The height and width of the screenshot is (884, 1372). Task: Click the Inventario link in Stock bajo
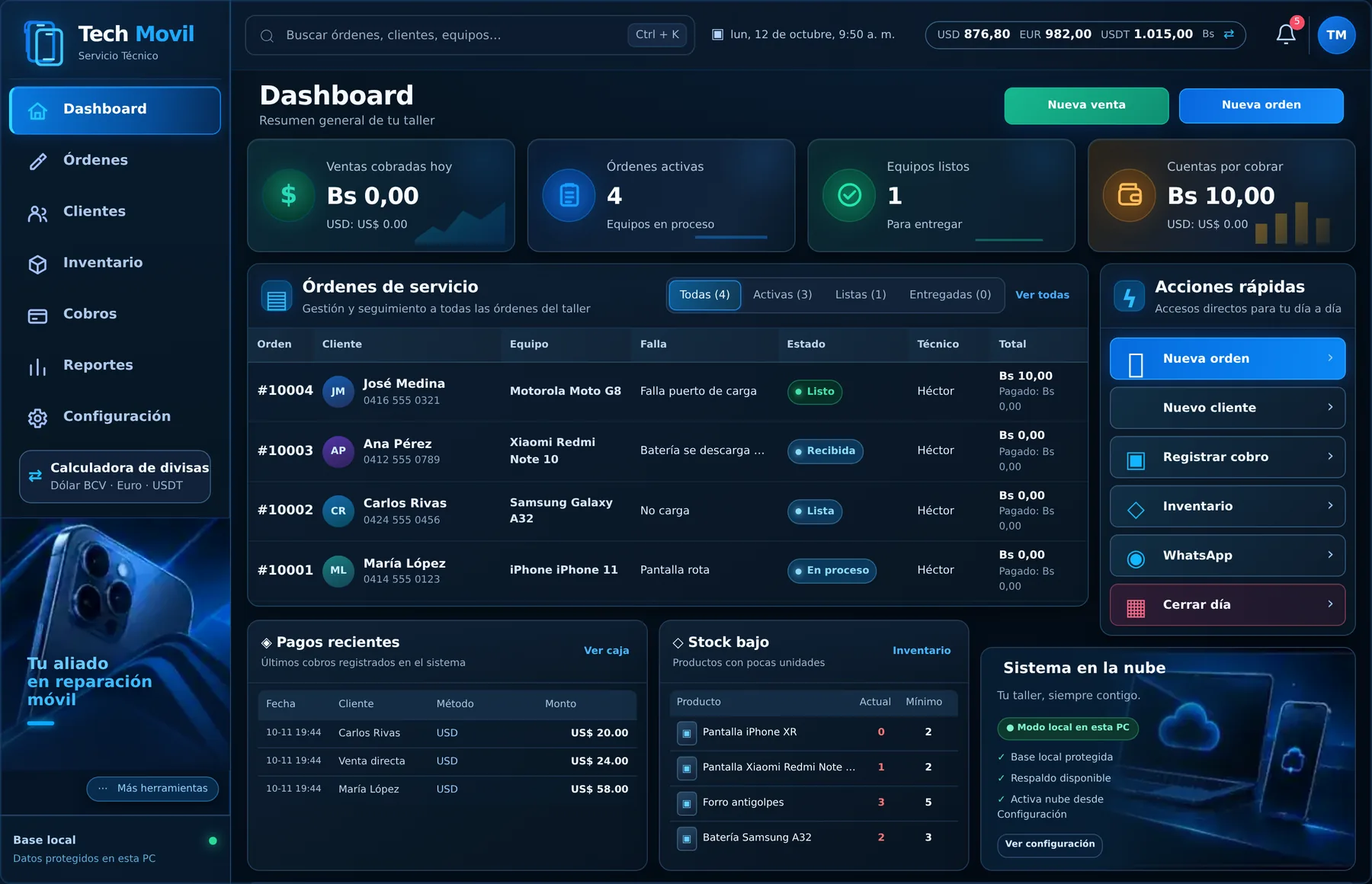[x=922, y=651]
